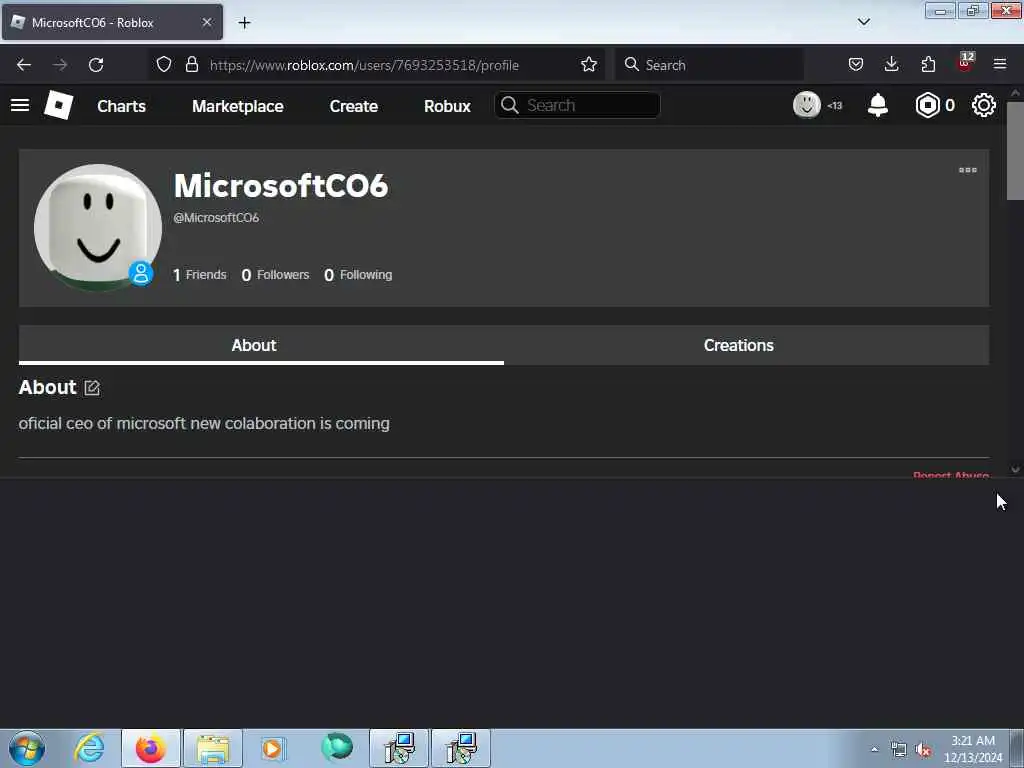
Task: View the 1 Friends list
Action: (x=199, y=275)
